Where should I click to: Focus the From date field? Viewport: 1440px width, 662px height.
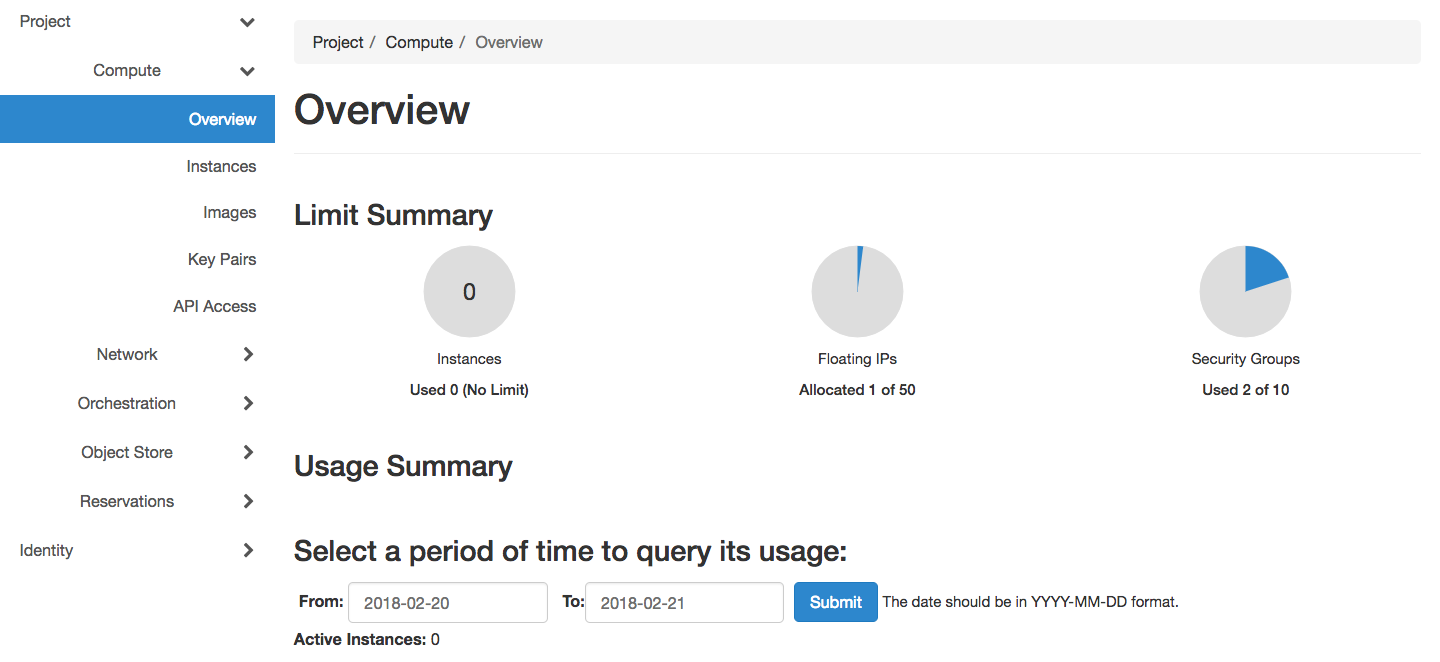point(448,603)
